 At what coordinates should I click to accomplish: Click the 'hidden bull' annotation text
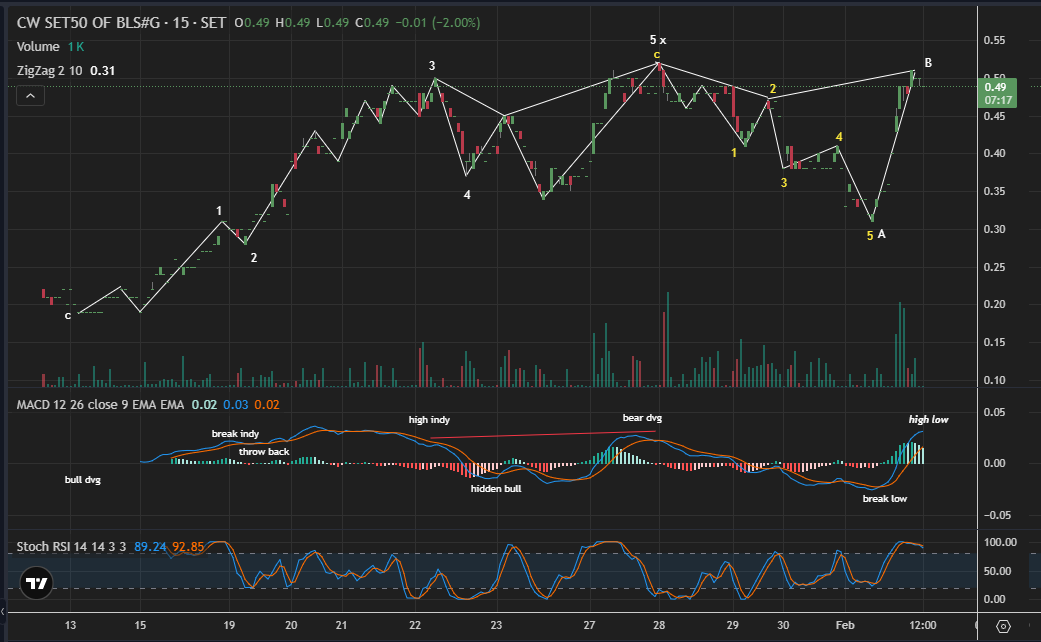click(x=496, y=489)
